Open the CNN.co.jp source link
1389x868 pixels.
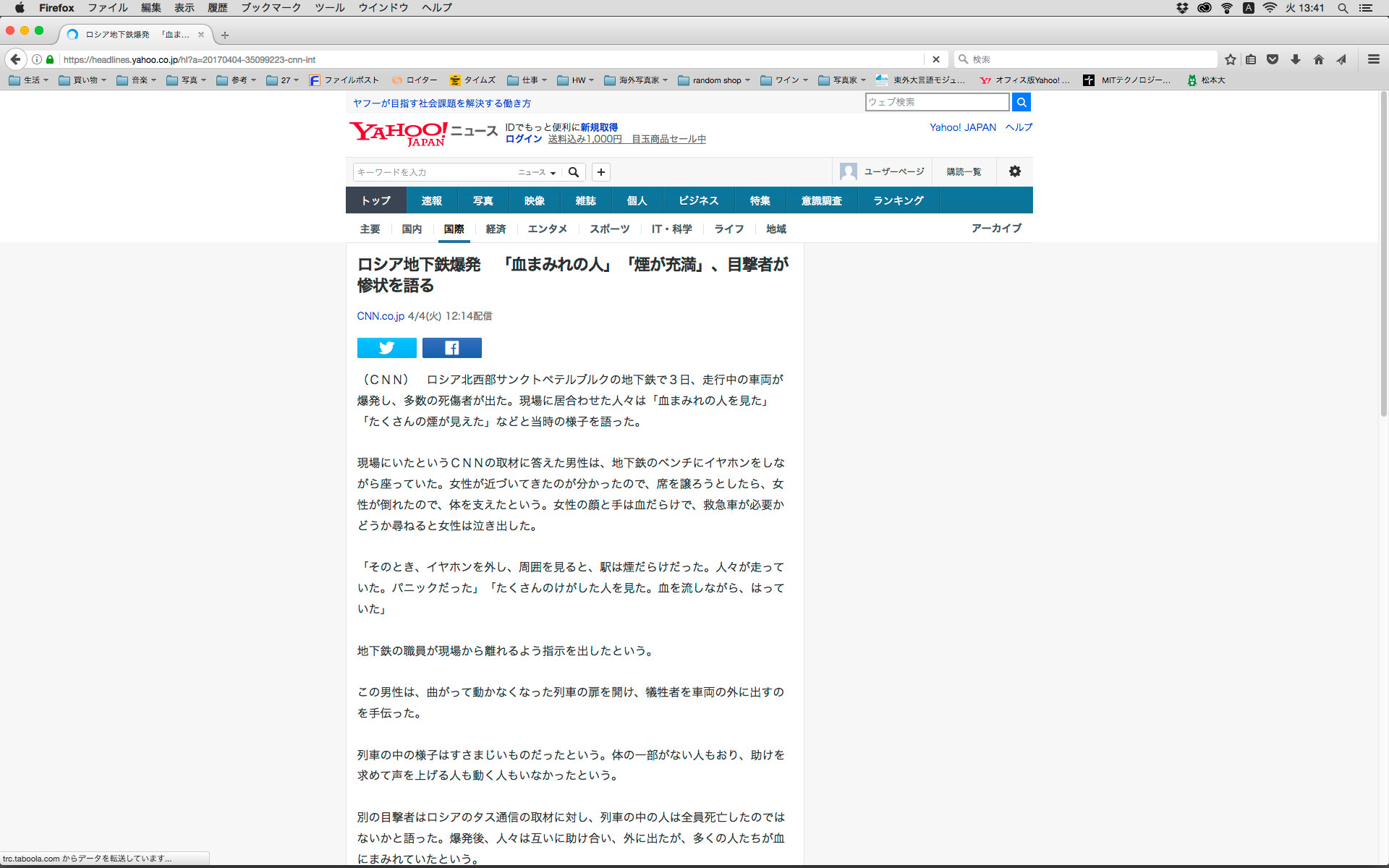click(381, 316)
